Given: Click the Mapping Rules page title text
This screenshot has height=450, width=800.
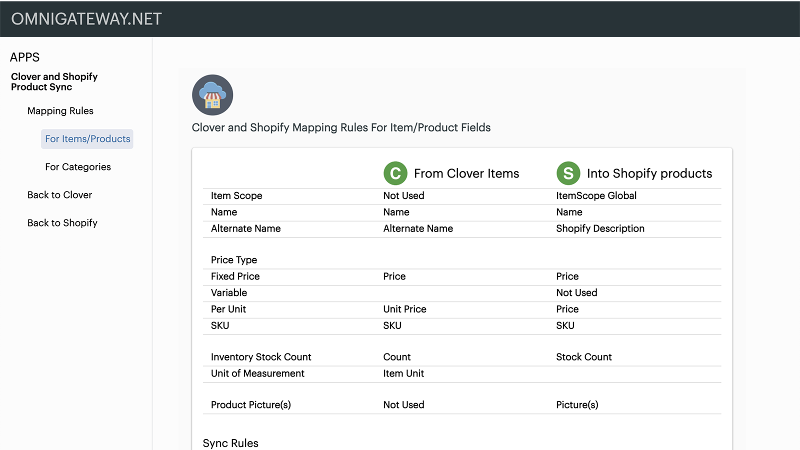Looking at the screenshot, I should [x=341, y=128].
